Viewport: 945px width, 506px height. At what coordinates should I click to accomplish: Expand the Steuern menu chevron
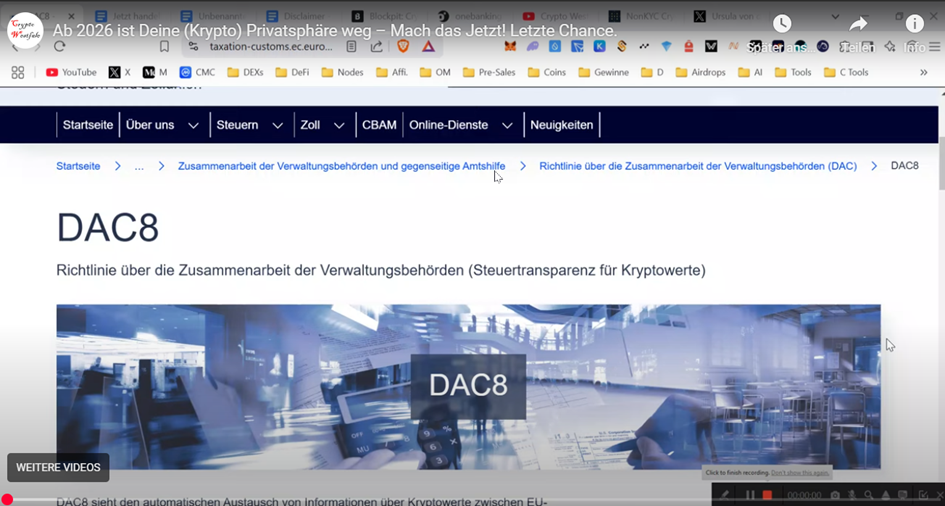tap(278, 126)
